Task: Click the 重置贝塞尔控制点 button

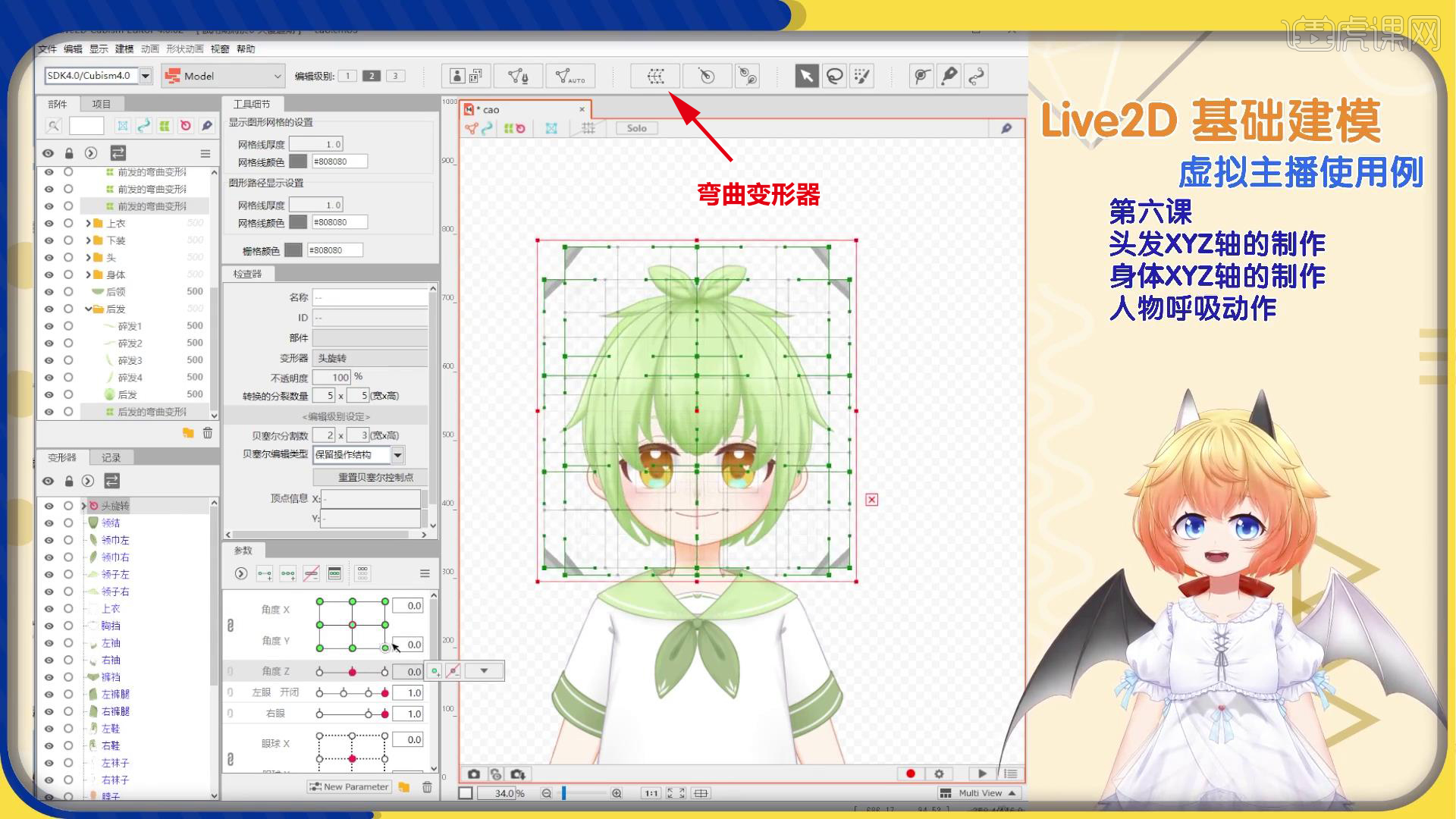Action: coord(369,477)
